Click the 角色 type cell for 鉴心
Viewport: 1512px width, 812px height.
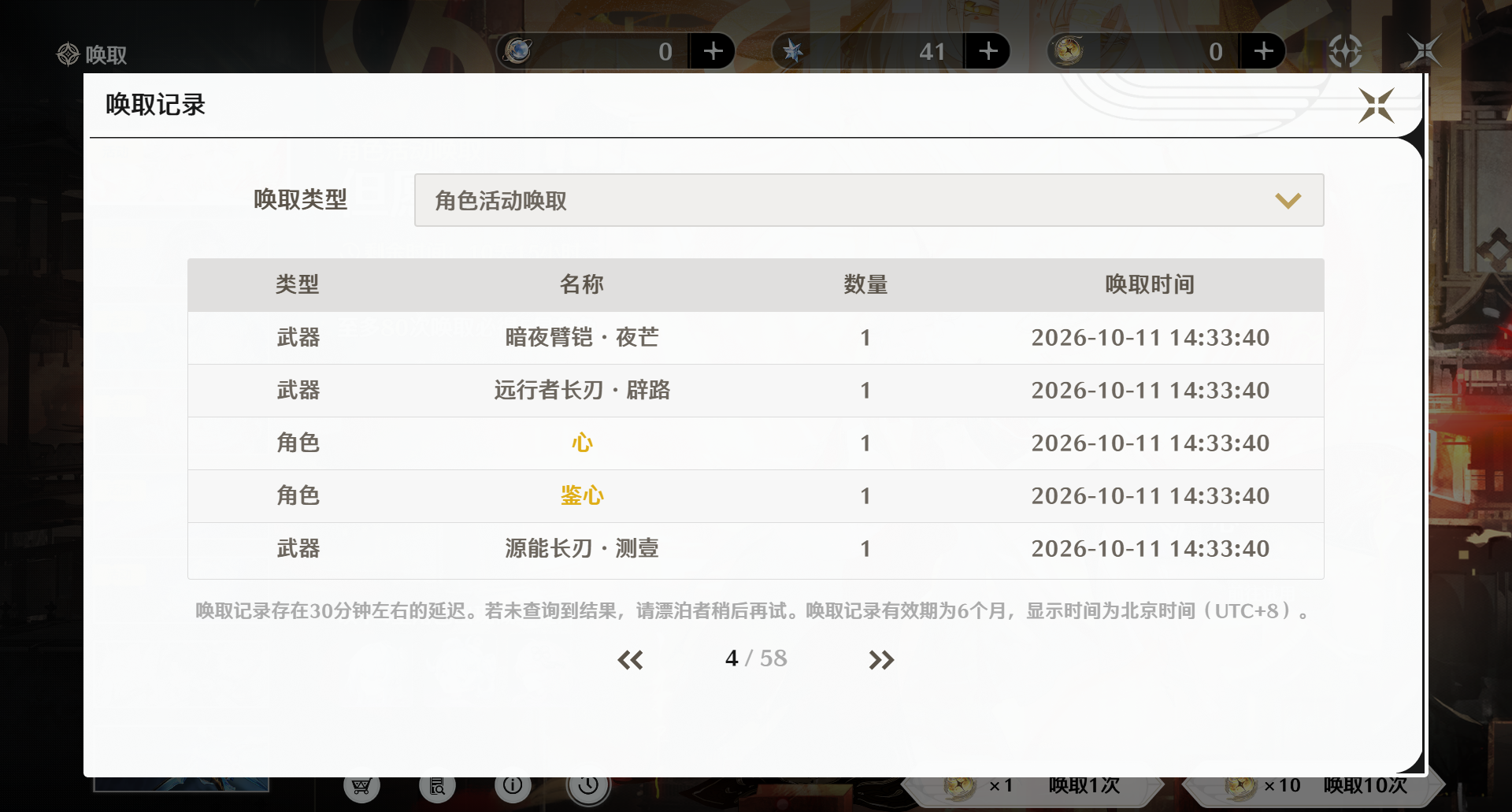(x=298, y=495)
